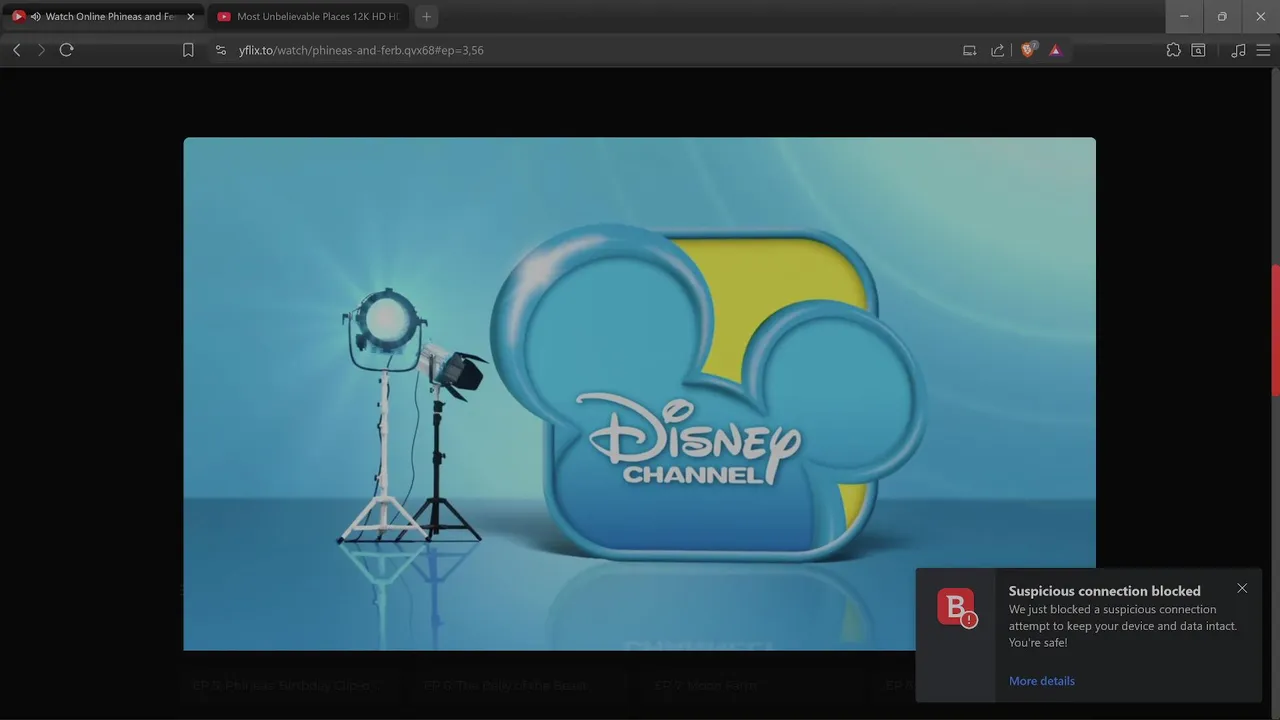The image size is (1280, 720).
Task: Open the Brave Shields lion icon
Action: [1028, 50]
